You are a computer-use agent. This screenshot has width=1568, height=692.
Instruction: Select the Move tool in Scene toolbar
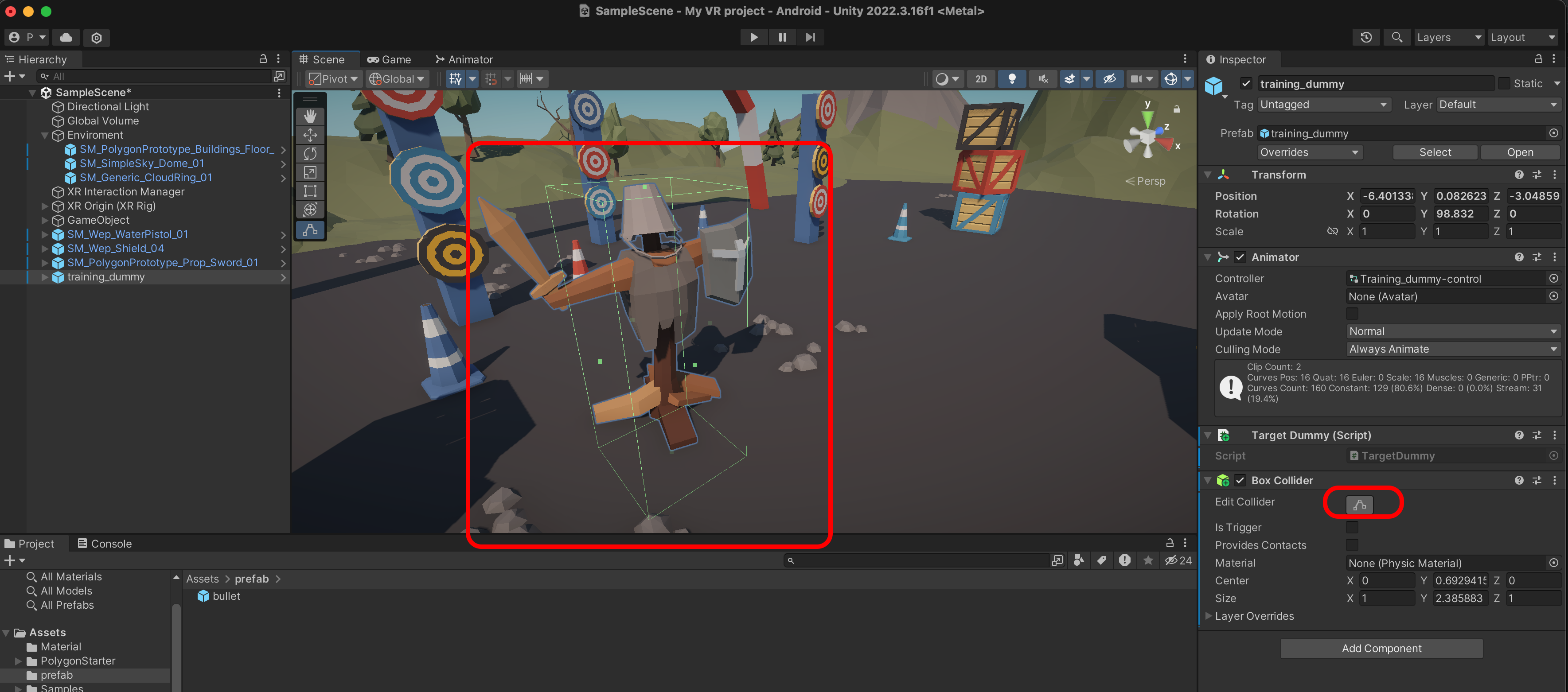310,135
